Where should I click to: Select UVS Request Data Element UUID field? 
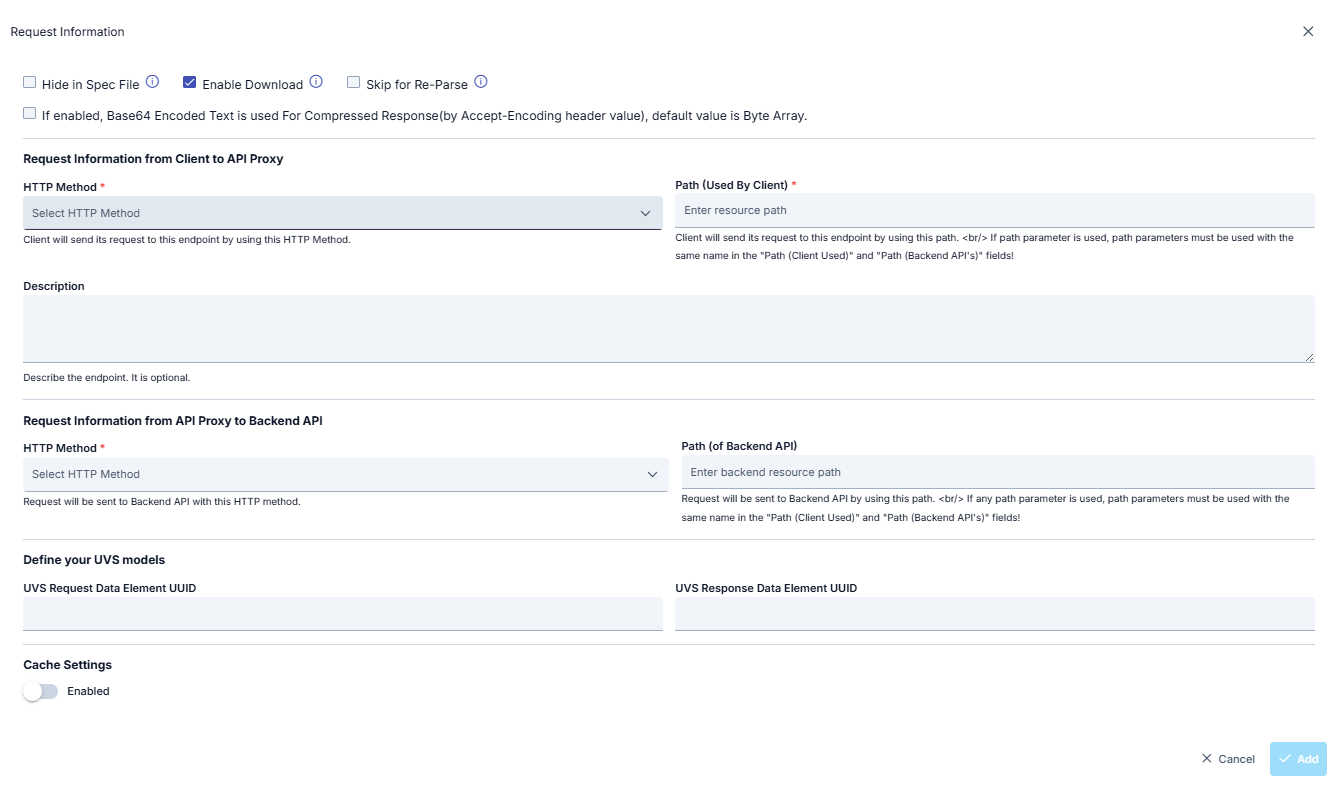point(342,613)
